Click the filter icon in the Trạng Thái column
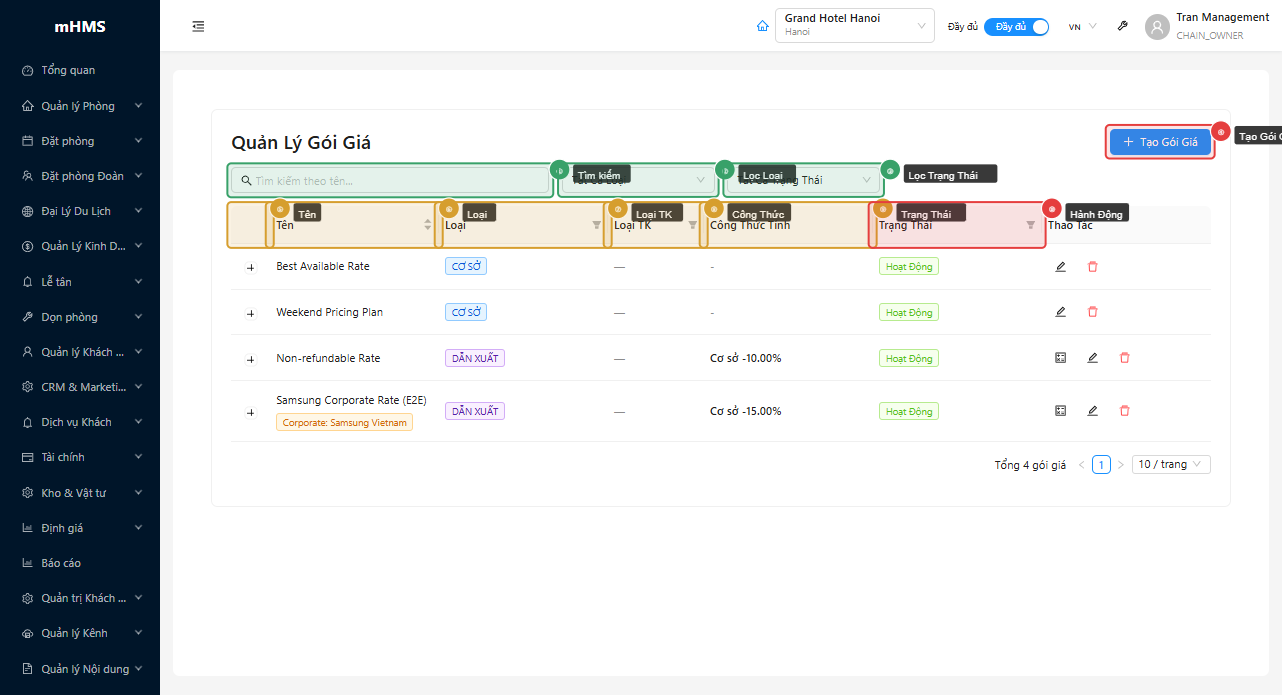Image resolution: width=1282 pixels, height=695 pixels. tap(1030, 226)
